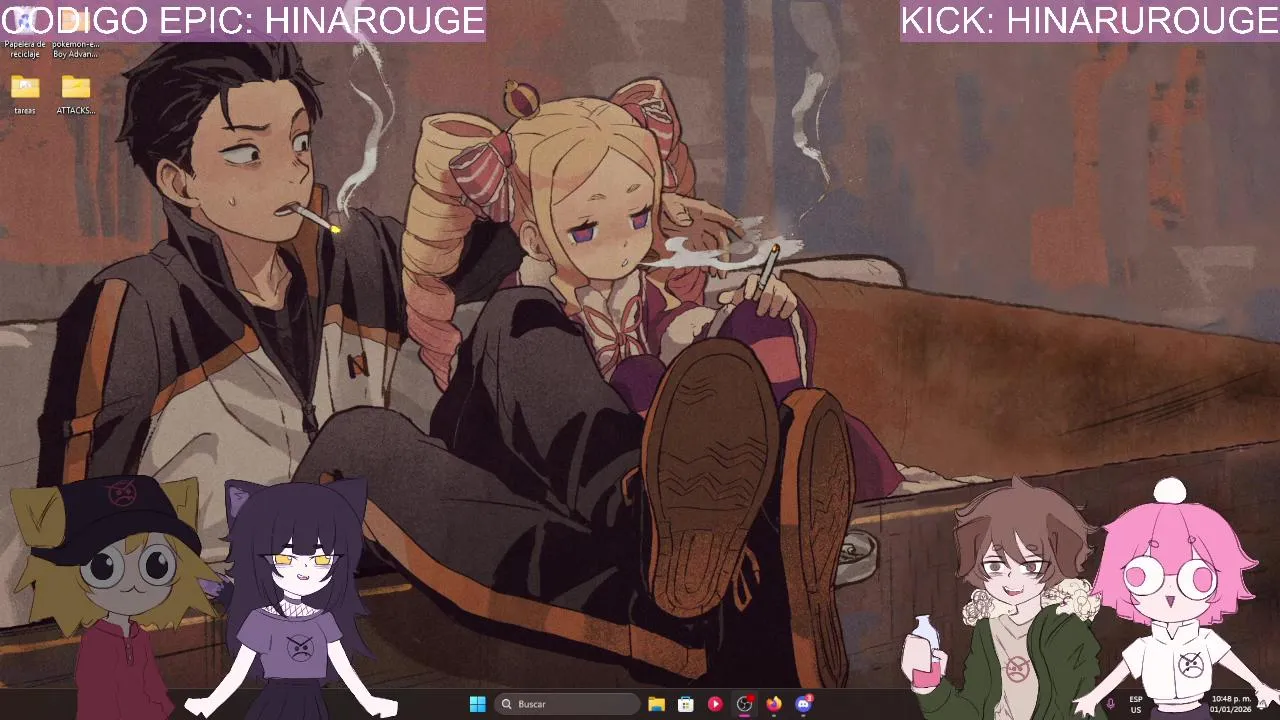The width and height of the screenshot is (1280, 720).
Task: Open File Explorer from the taskbar
Action: pos(656,704)
